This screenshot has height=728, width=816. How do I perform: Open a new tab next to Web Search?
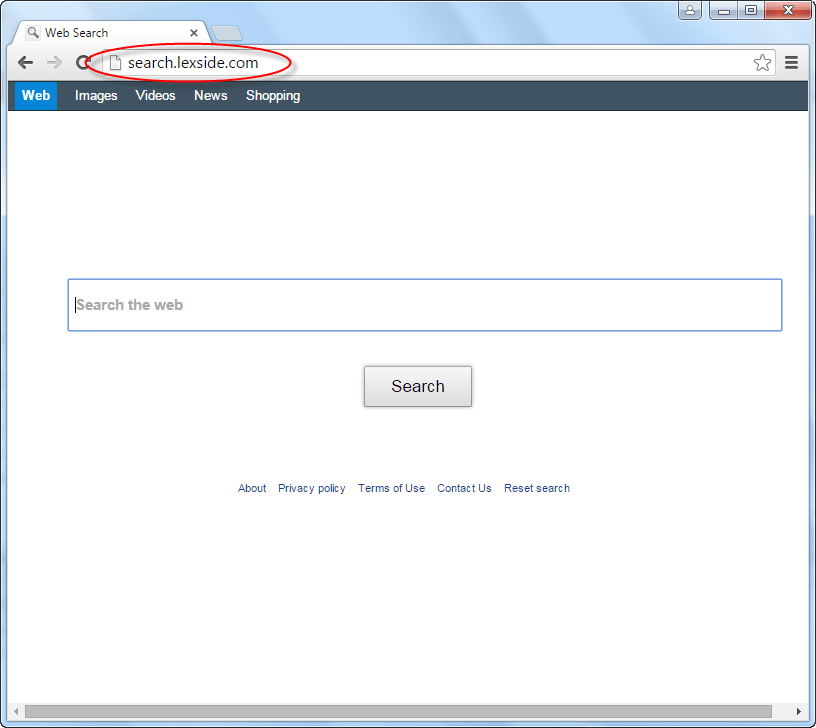click(227, 33)
